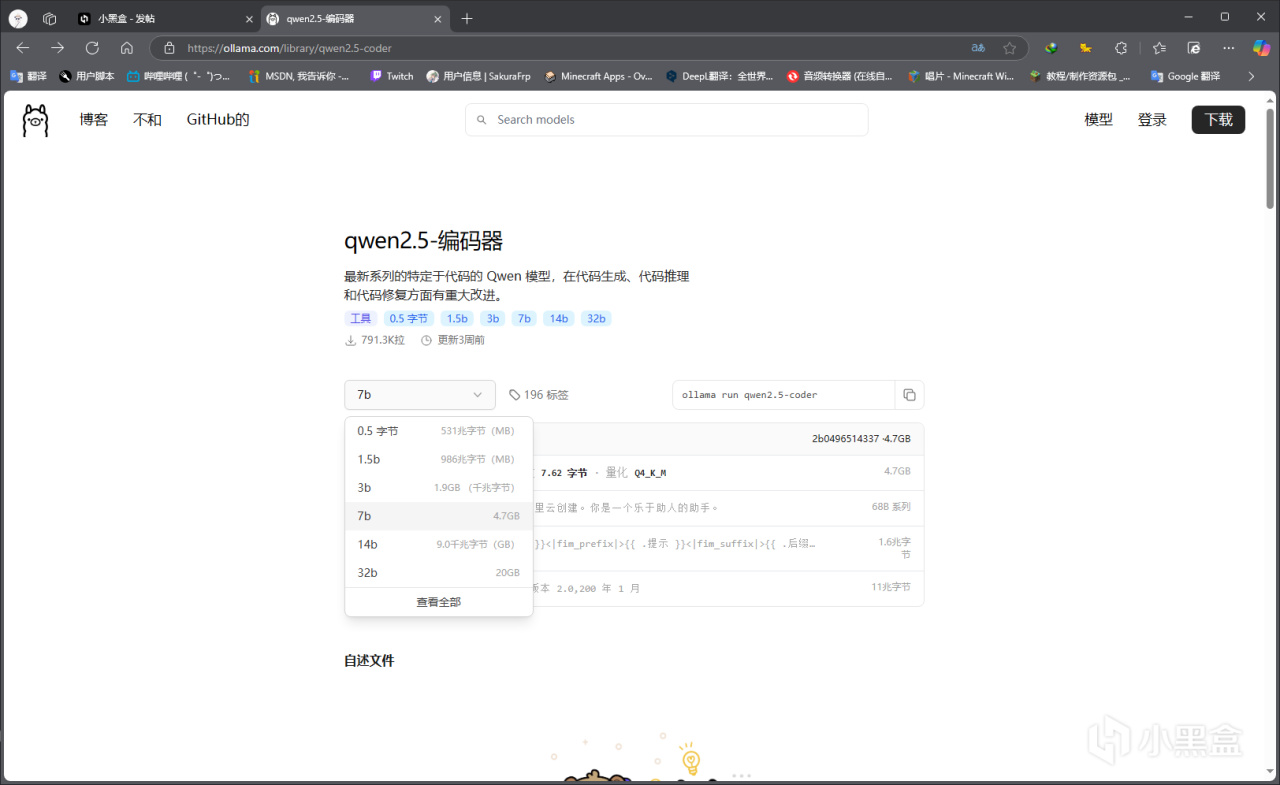
Task: Open the 音频转换器 bookmark
Action: coord(839,76)
